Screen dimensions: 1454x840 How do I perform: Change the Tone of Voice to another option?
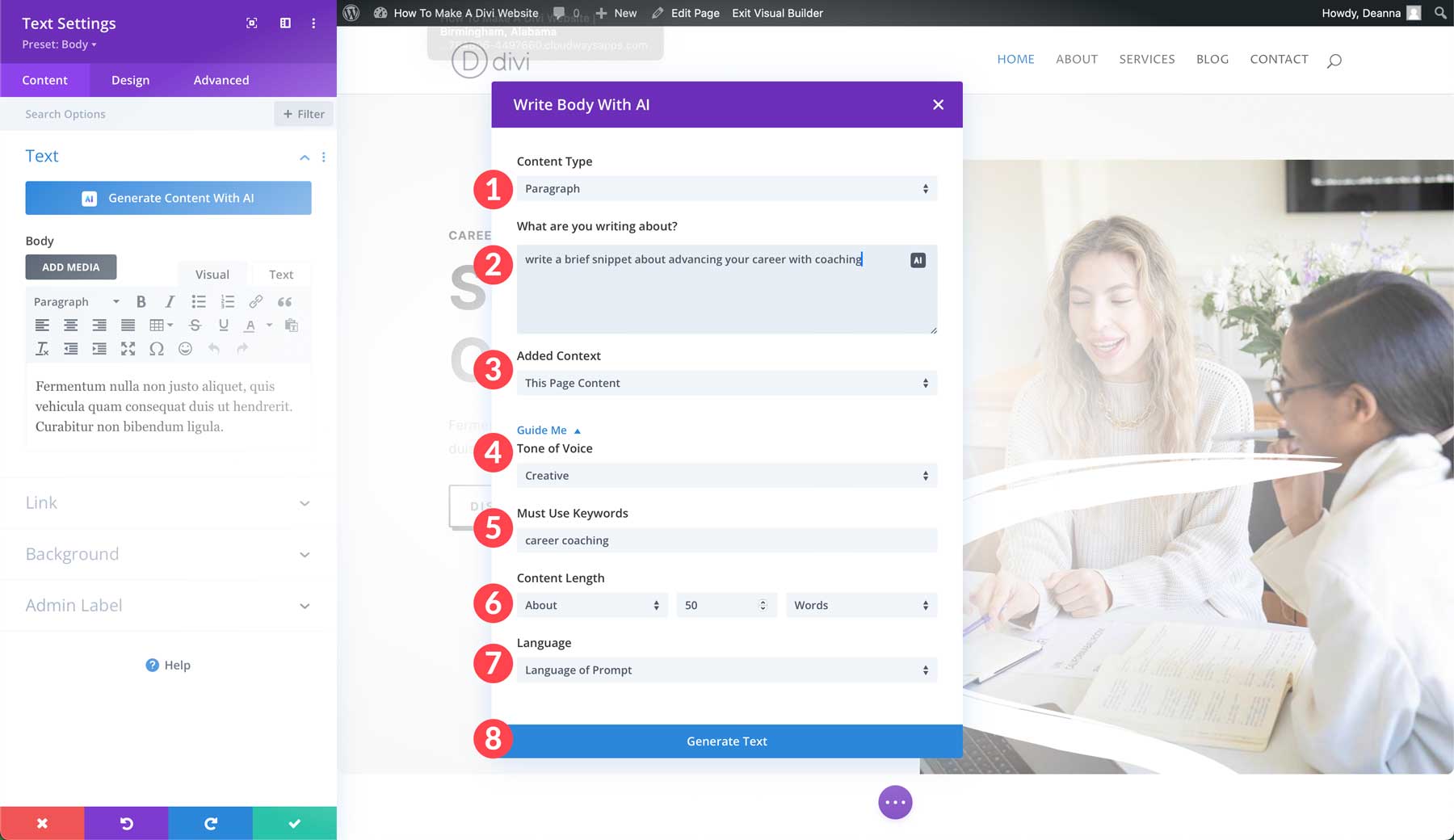(725, 476)
